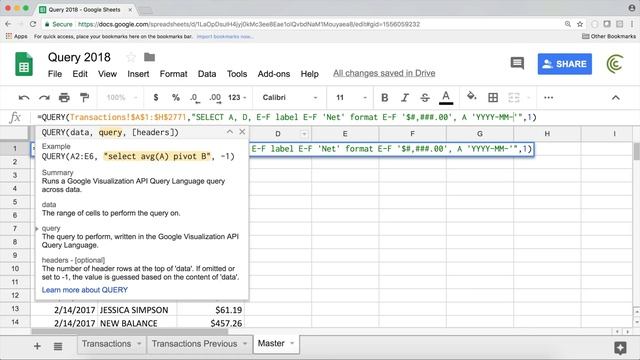Viewport: 640px width, 360px height.
Task: Click the $457.26 cell
Action: (x=211, y=323)
